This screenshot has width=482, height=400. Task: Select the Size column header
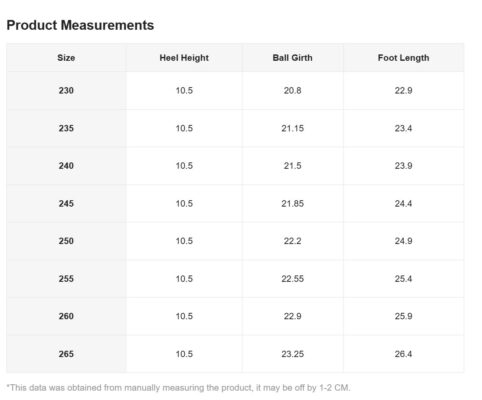(x=66, y=58)
